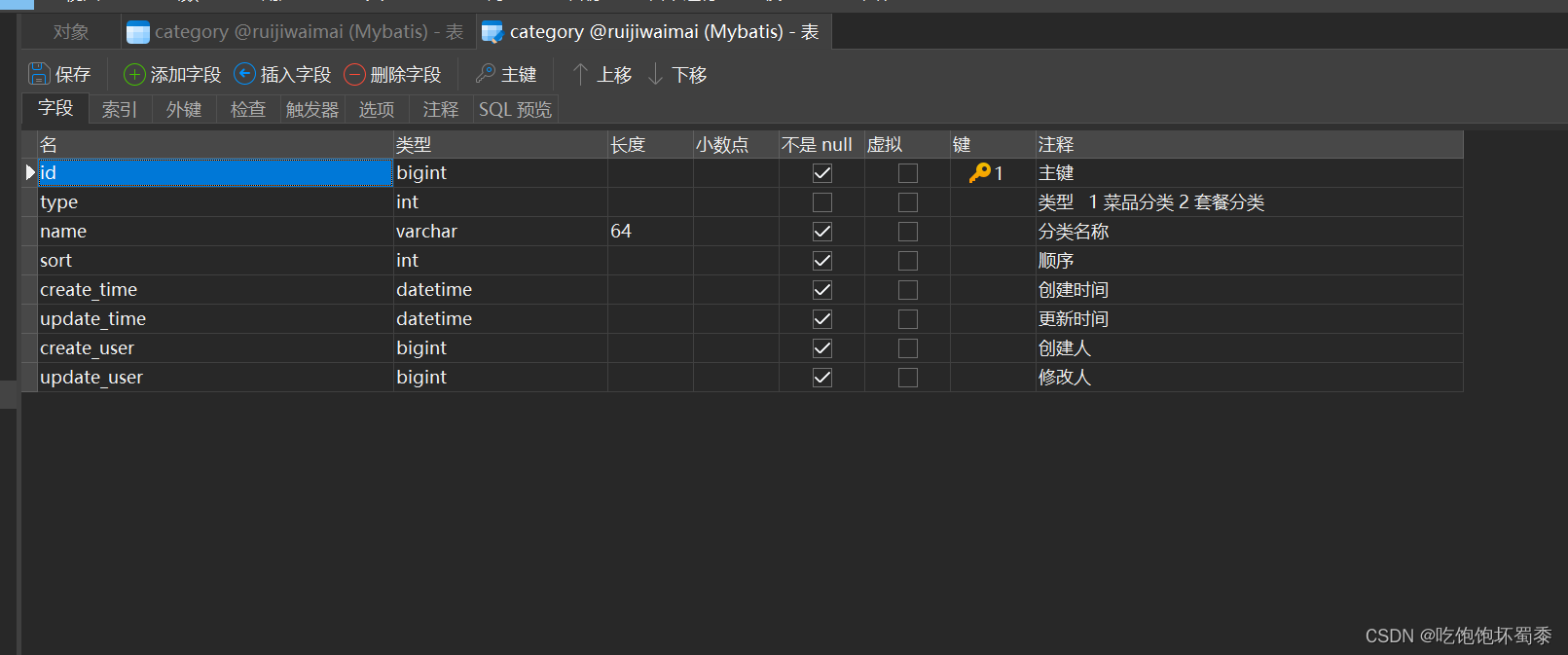The height and width of the screenshot is (655, 1568).
Task: Toggle the Not Null checkbox for sort
Action: [822, 261]
